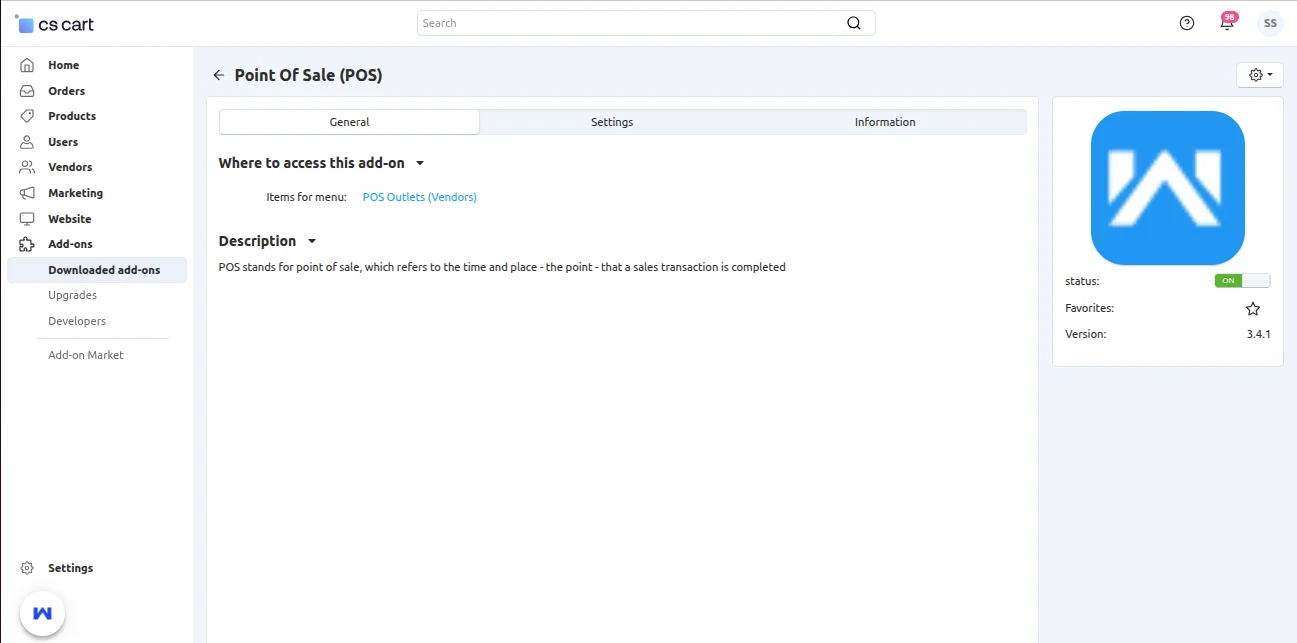Click the floating W widget button
This screenshot has height=643, width=1297.
tap(42, 613)
